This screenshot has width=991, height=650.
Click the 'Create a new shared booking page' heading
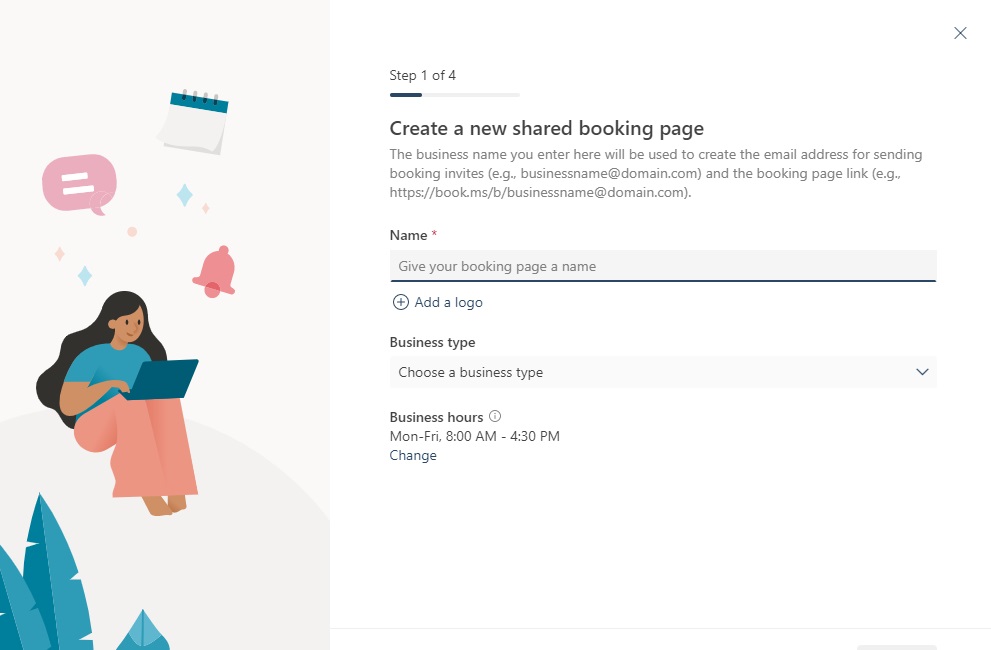point(547,128)
